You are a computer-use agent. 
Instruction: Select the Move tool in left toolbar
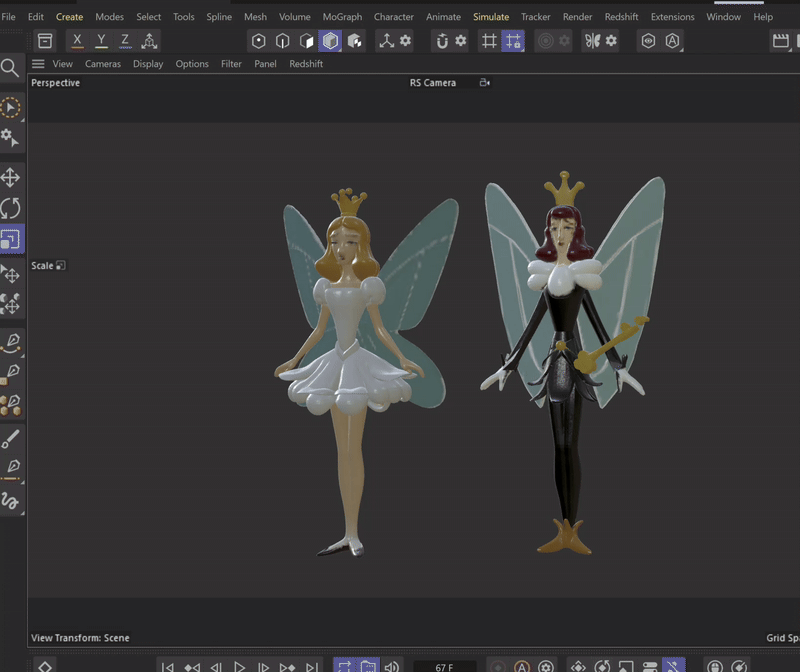click(10, 178)
